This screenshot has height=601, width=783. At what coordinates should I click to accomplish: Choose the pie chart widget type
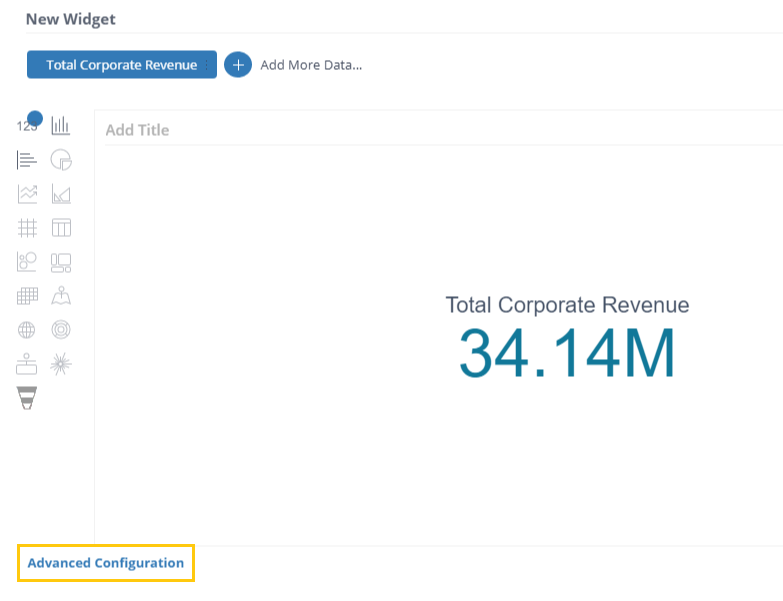tap(61, 160)
